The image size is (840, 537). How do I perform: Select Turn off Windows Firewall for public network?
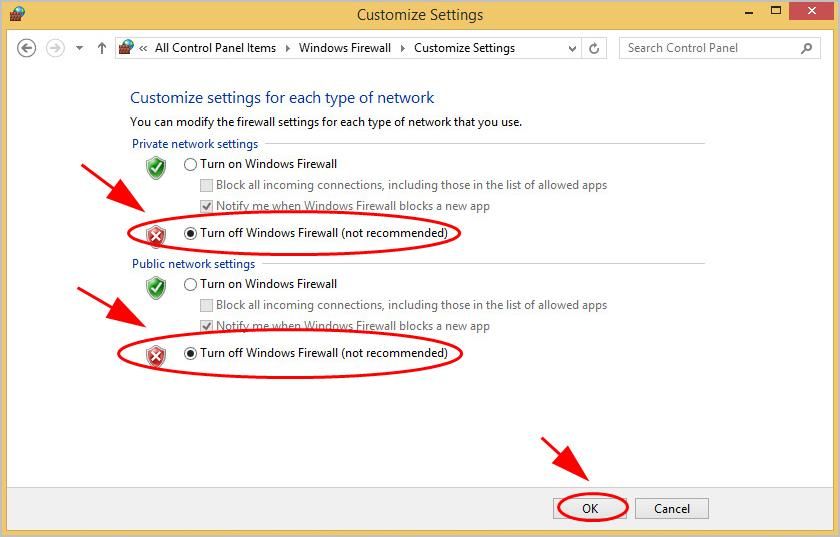[x=191, y=353]
